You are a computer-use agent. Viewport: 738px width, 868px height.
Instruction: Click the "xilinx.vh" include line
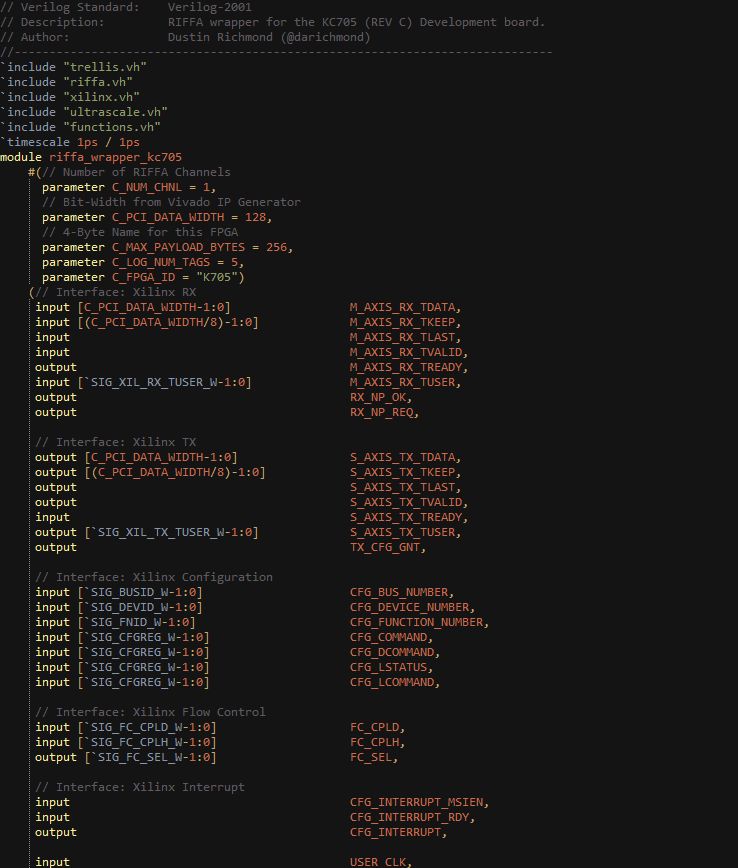tap(70, 97)
